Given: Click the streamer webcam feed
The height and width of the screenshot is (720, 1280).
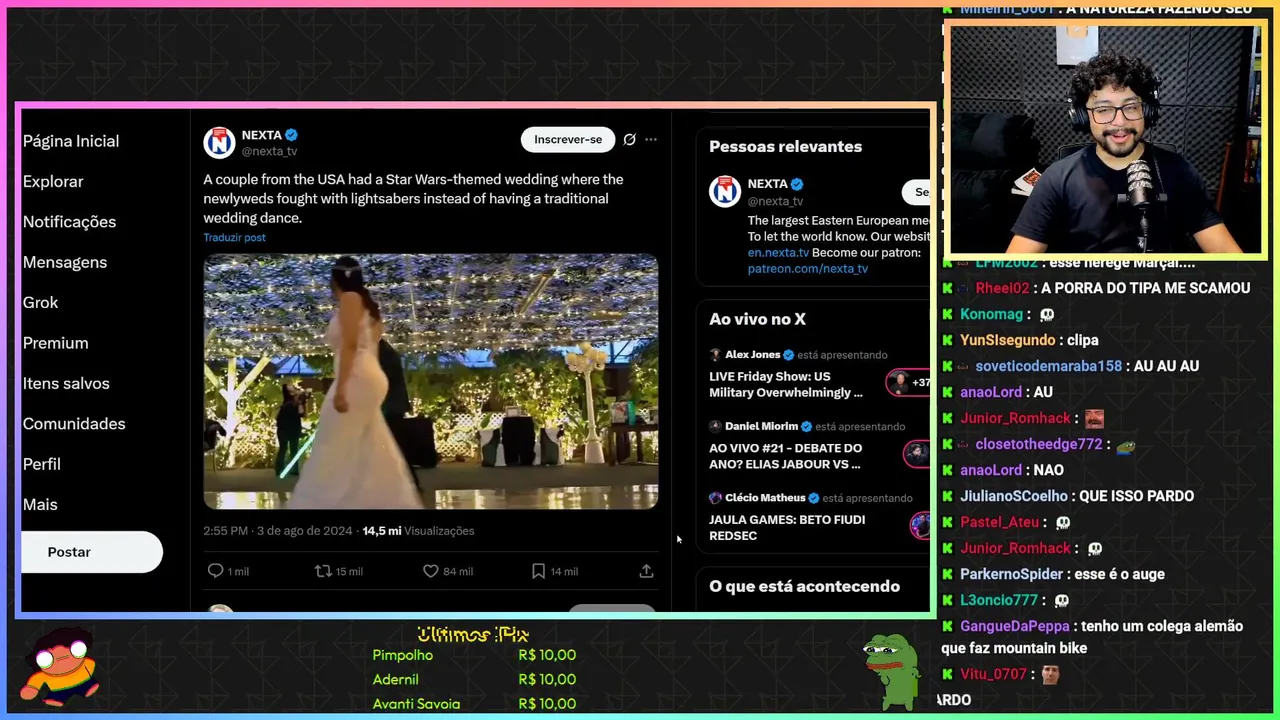Looking at the screenshot, I should (x=1105, y=139).
